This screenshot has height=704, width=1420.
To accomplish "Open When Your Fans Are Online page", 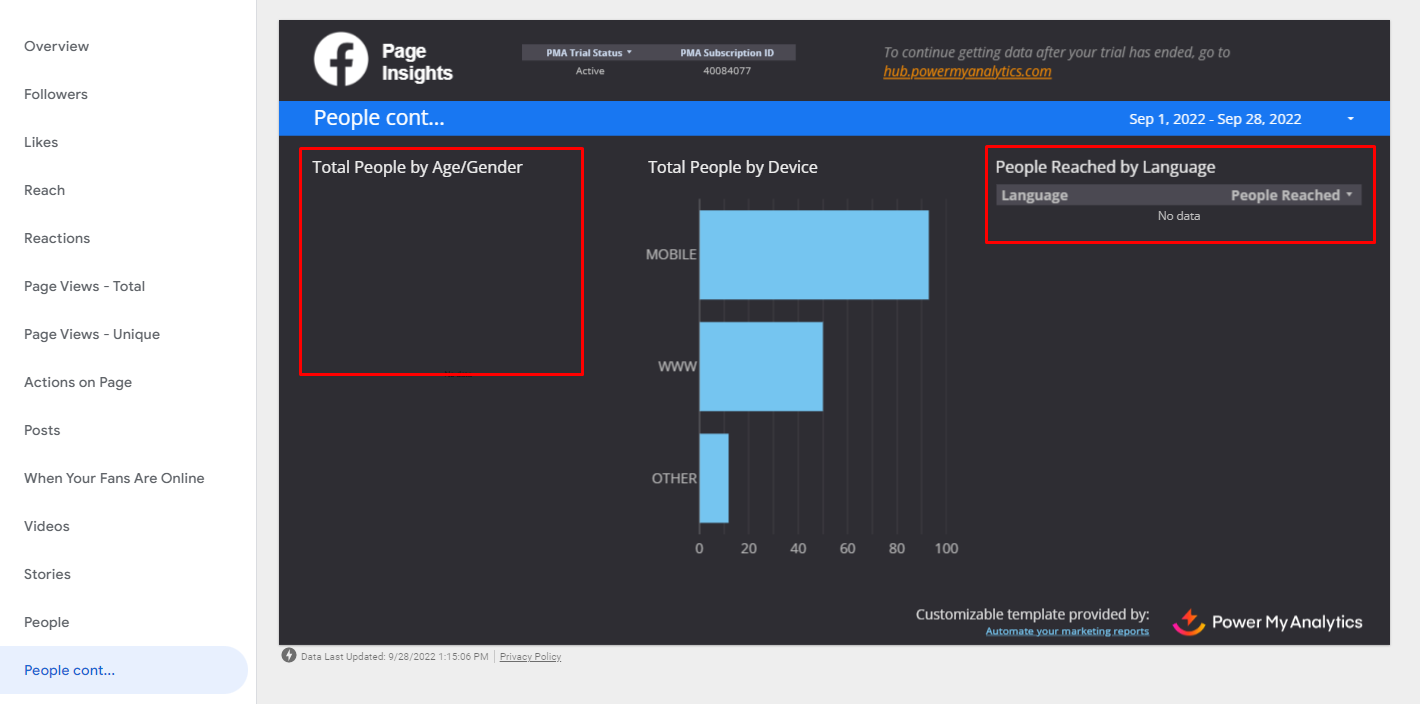I will coord(114,478).
